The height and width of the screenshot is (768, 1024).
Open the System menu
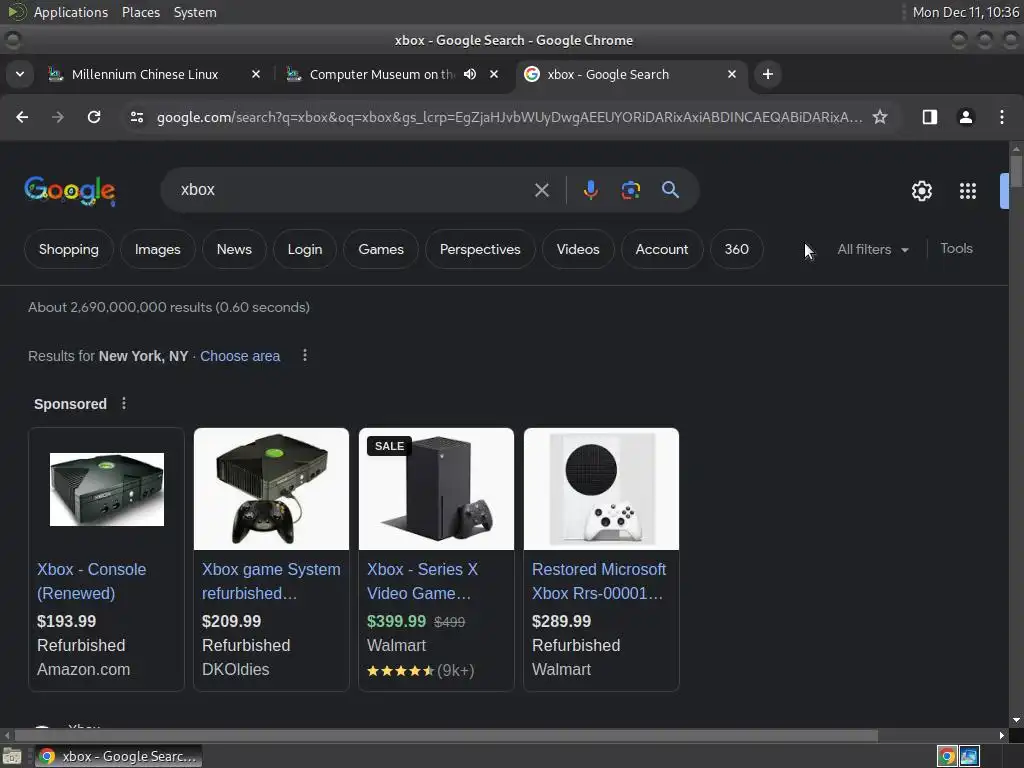[195, 12]
